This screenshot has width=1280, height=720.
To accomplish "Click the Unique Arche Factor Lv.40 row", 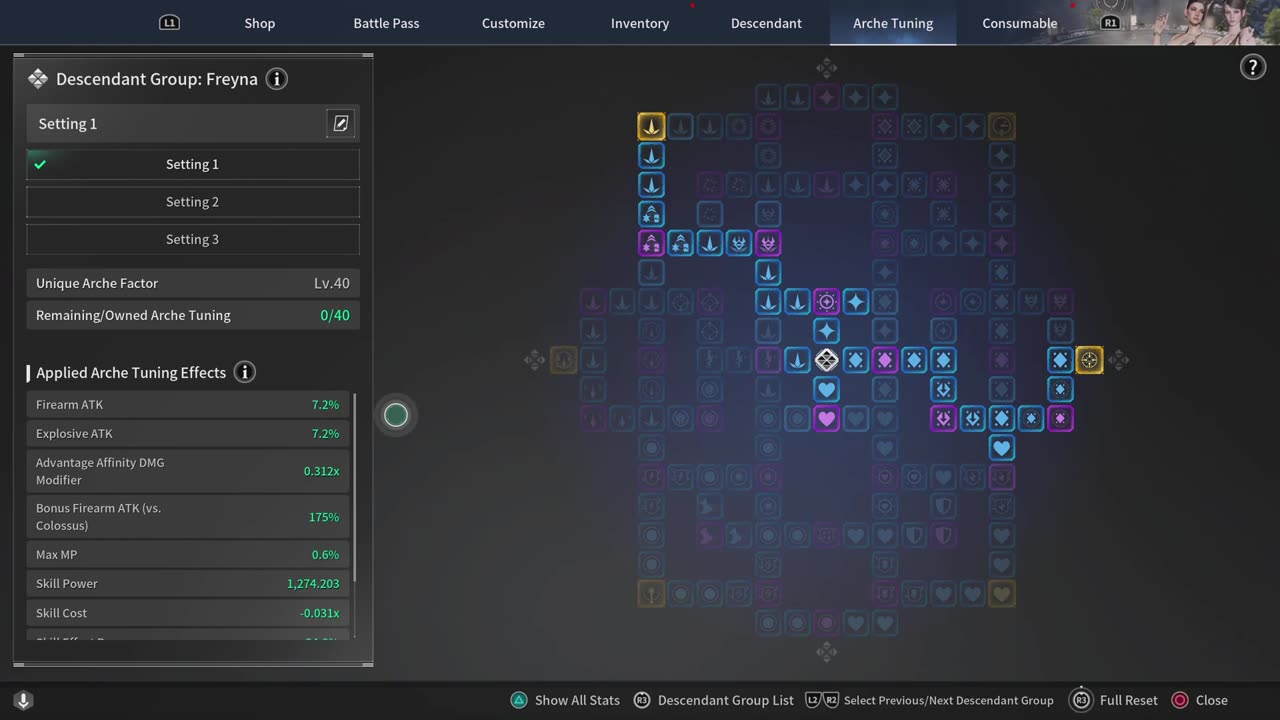I will pyautogui.click(x=192, y=283).
